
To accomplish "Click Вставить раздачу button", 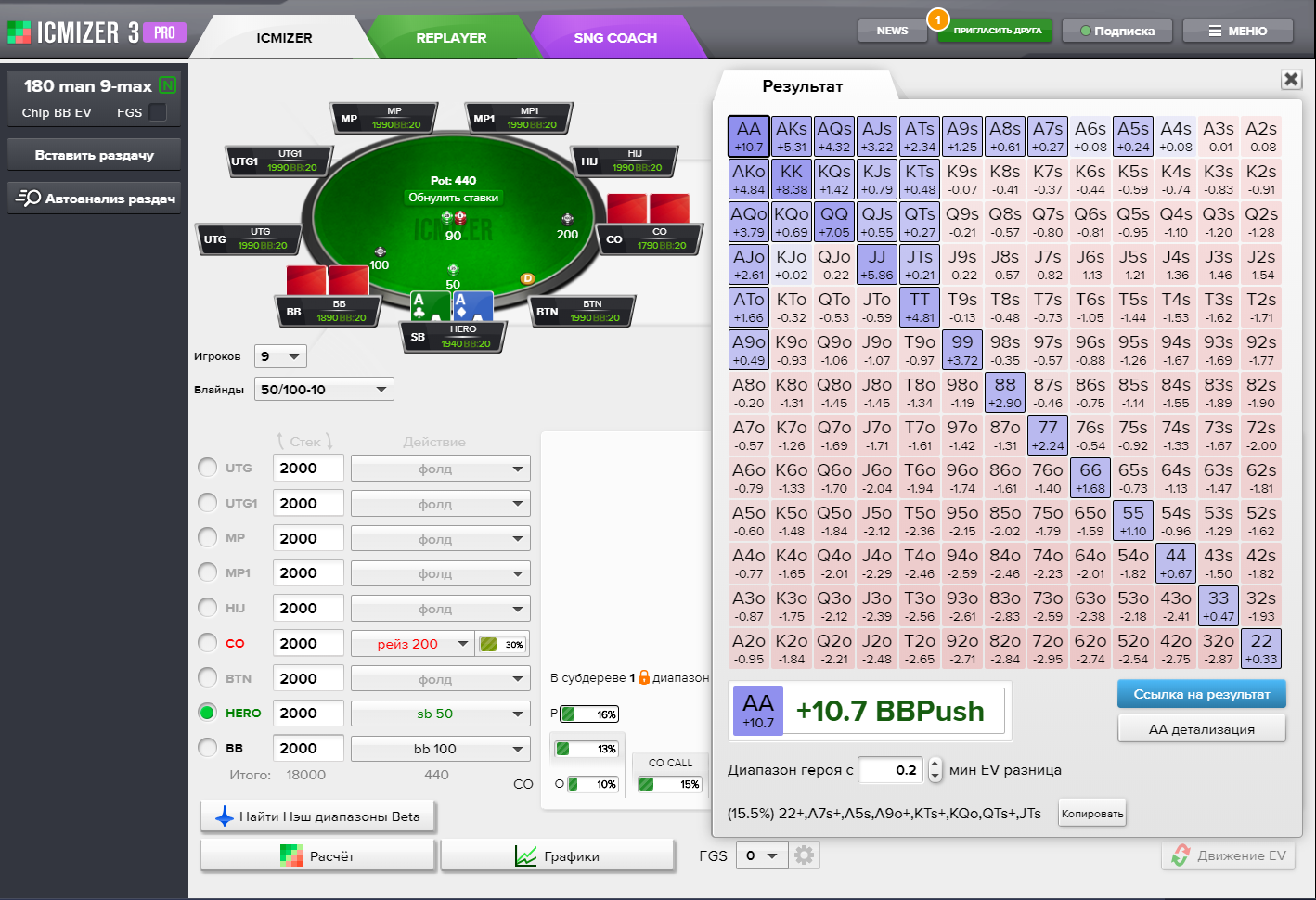I will pyautogui.click(x=95, y=155).
